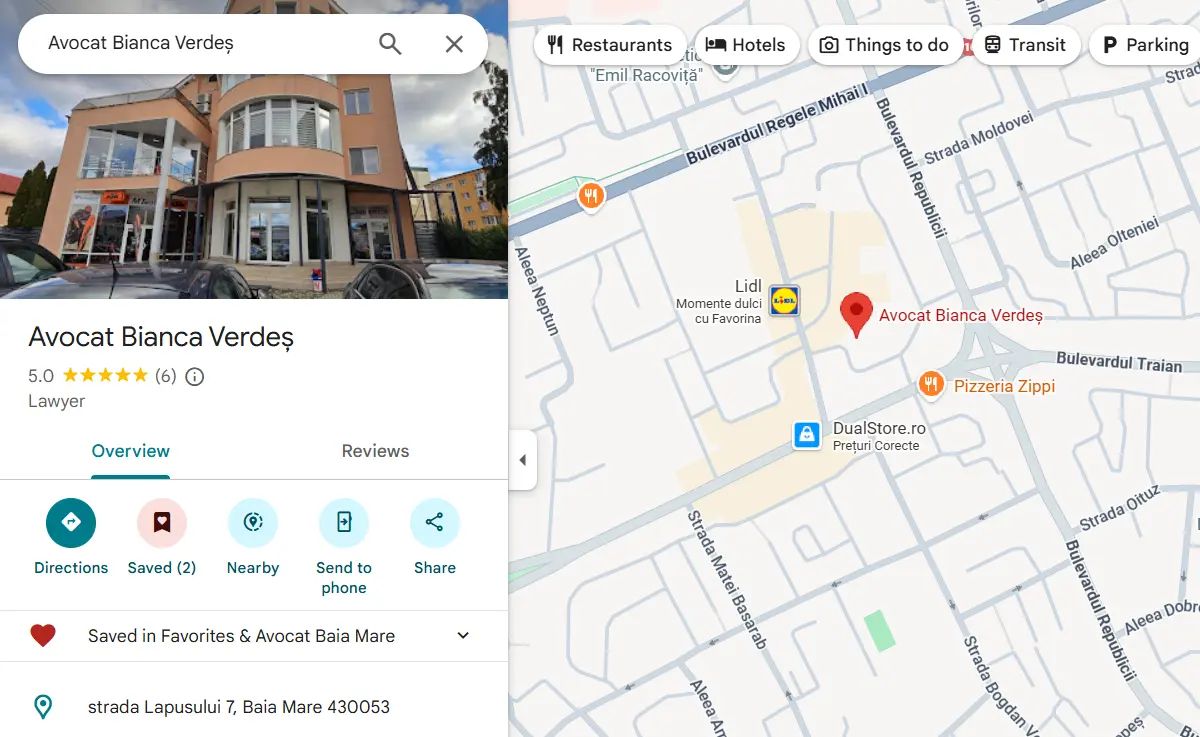Select the Parking chip

coord(1146,45)
